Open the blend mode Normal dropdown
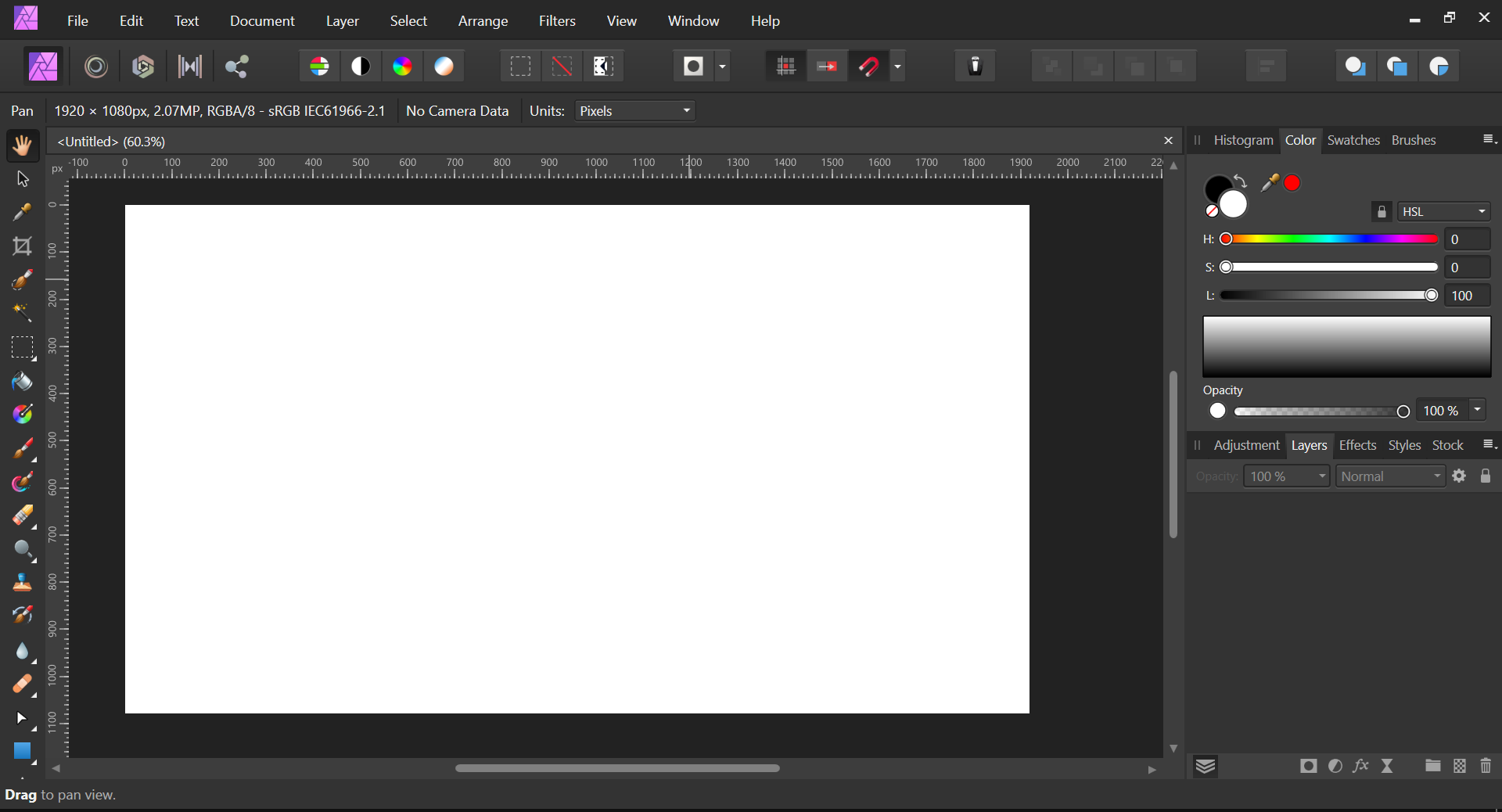 click(1391, 476)
